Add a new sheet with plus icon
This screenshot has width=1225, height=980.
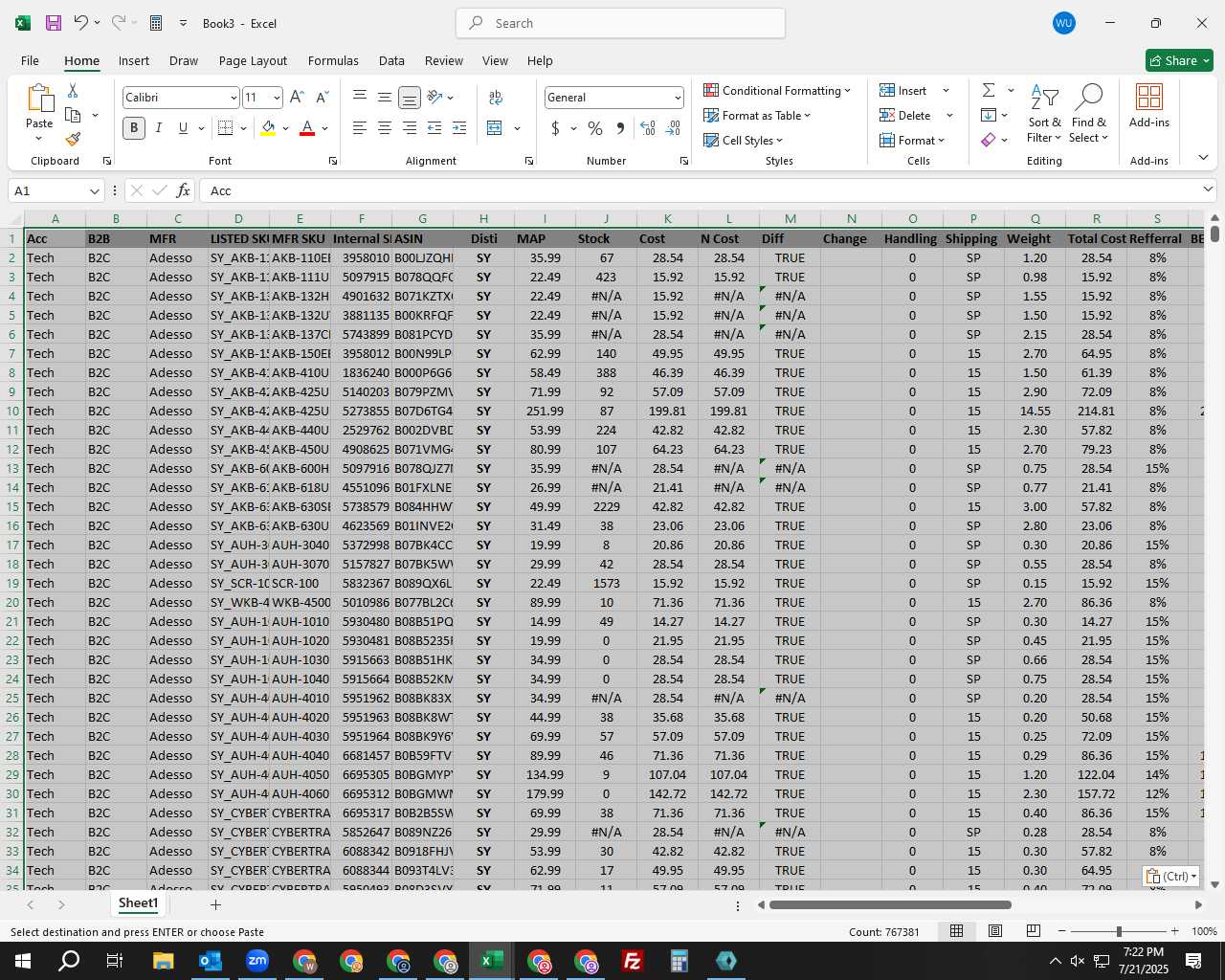(x=215, y=904)
